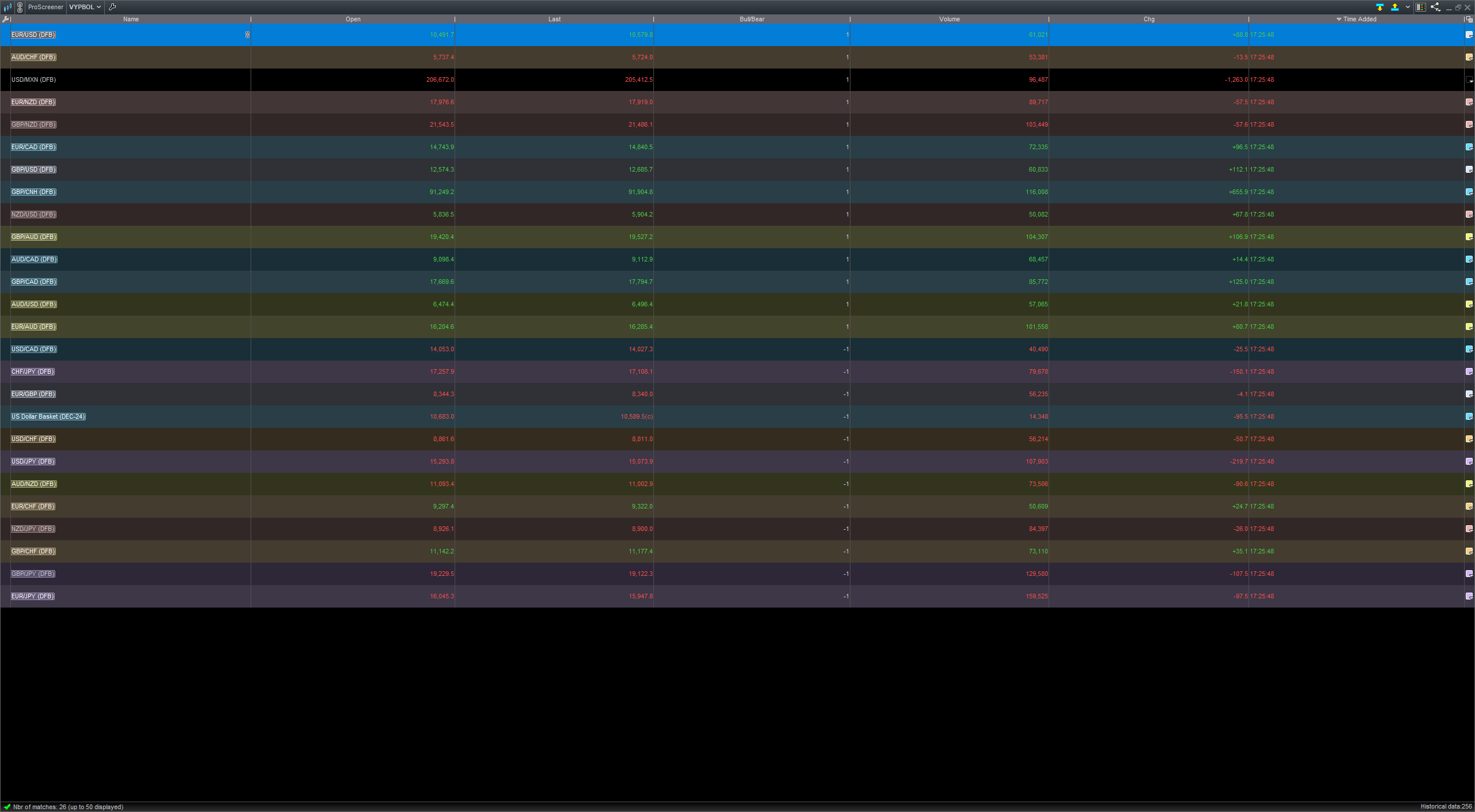Click the copy cells icon in header
Image resolution: width=1475 pixels, height=812 pixels.
click(1469, 20)
